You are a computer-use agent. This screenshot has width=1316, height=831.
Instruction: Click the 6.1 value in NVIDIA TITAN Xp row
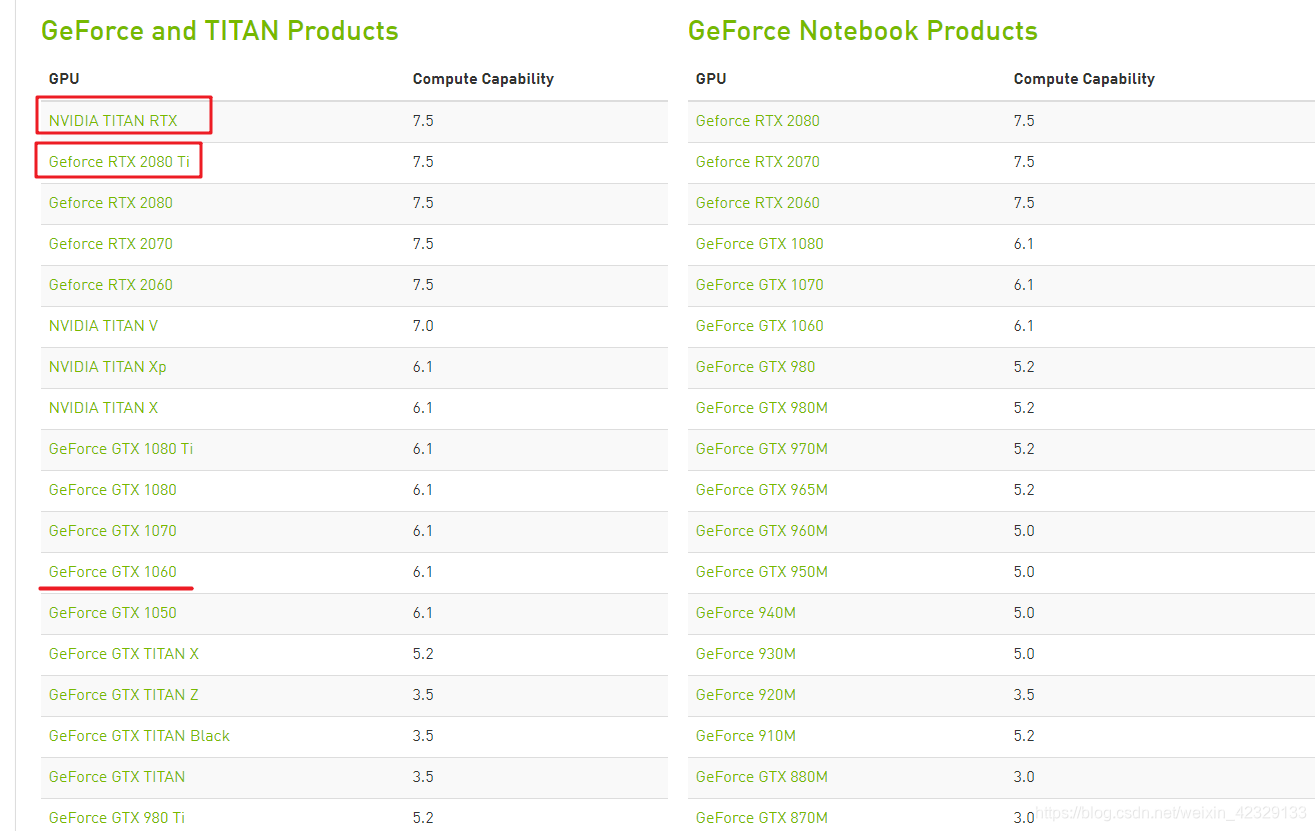tap(423, 367)
